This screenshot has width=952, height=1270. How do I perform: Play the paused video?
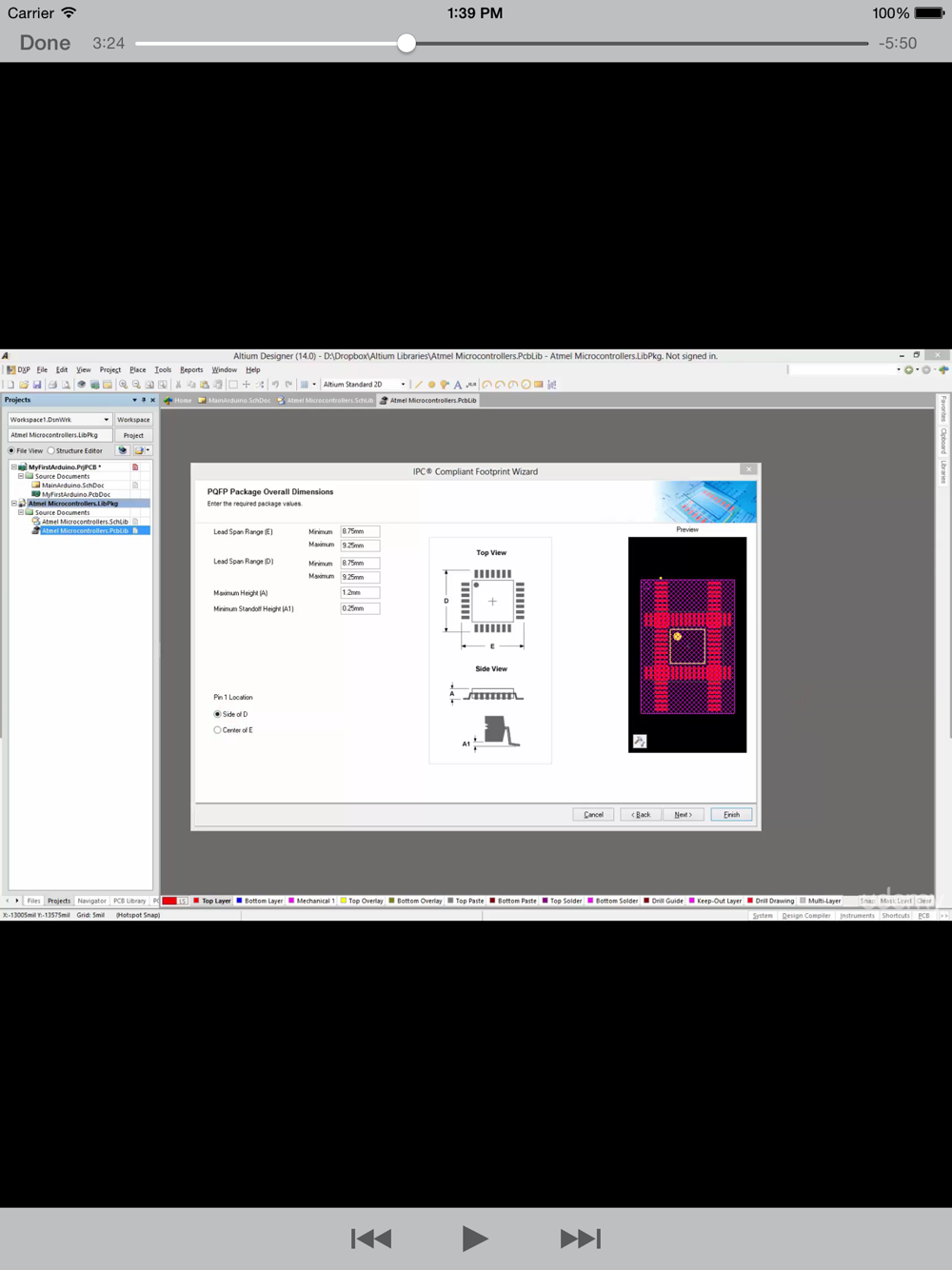click(x=474, y=1239)
